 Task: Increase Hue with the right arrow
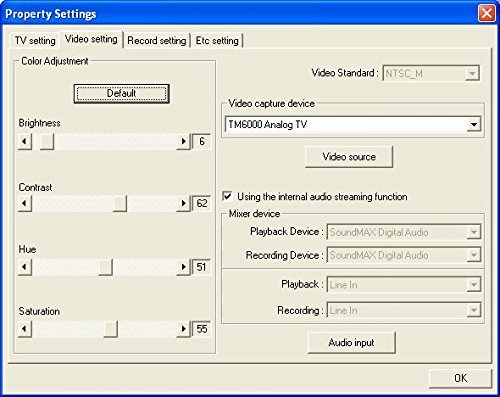(x=183, y=267)
